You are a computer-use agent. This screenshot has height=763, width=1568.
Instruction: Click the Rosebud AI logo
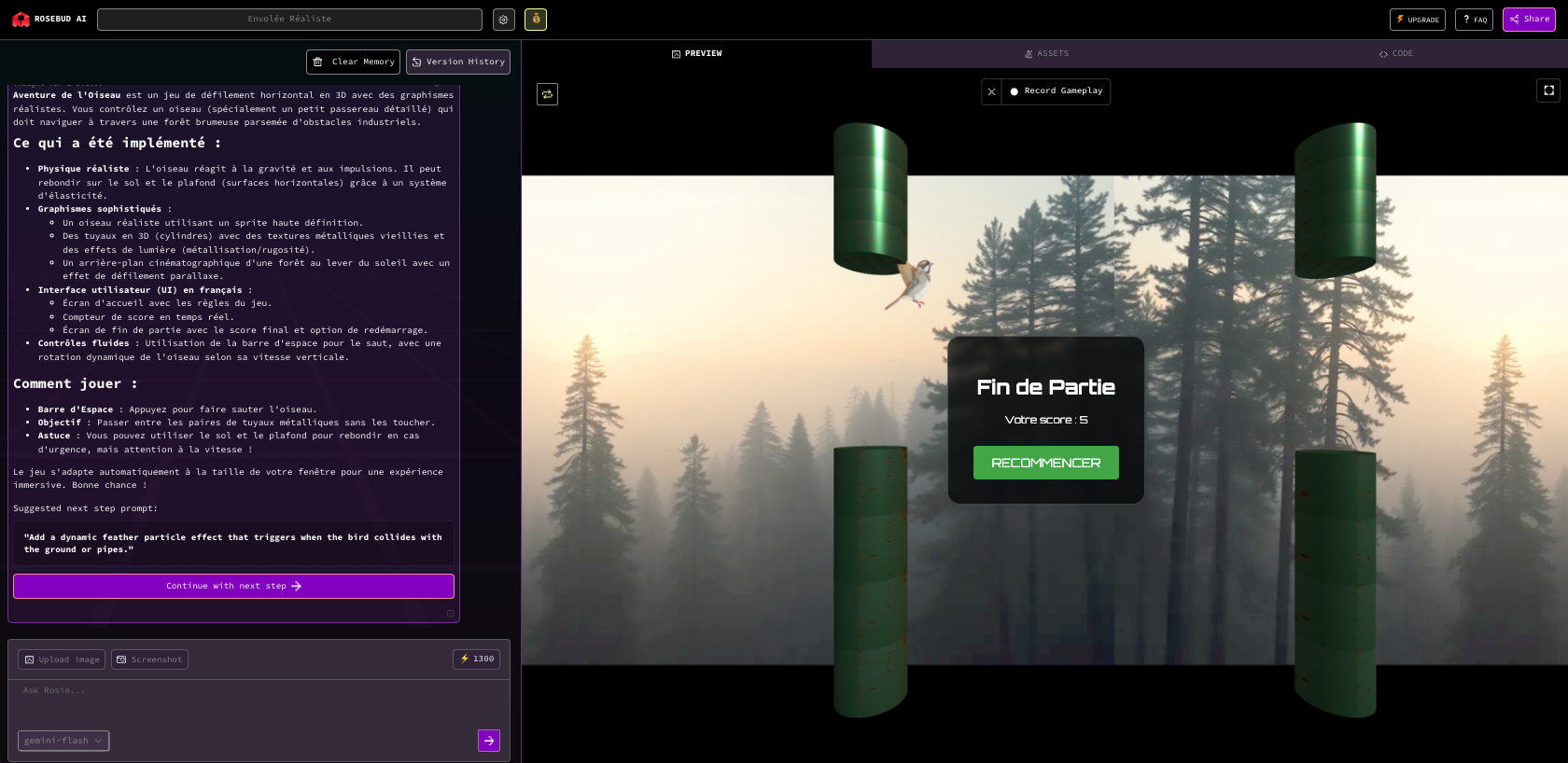49,20
